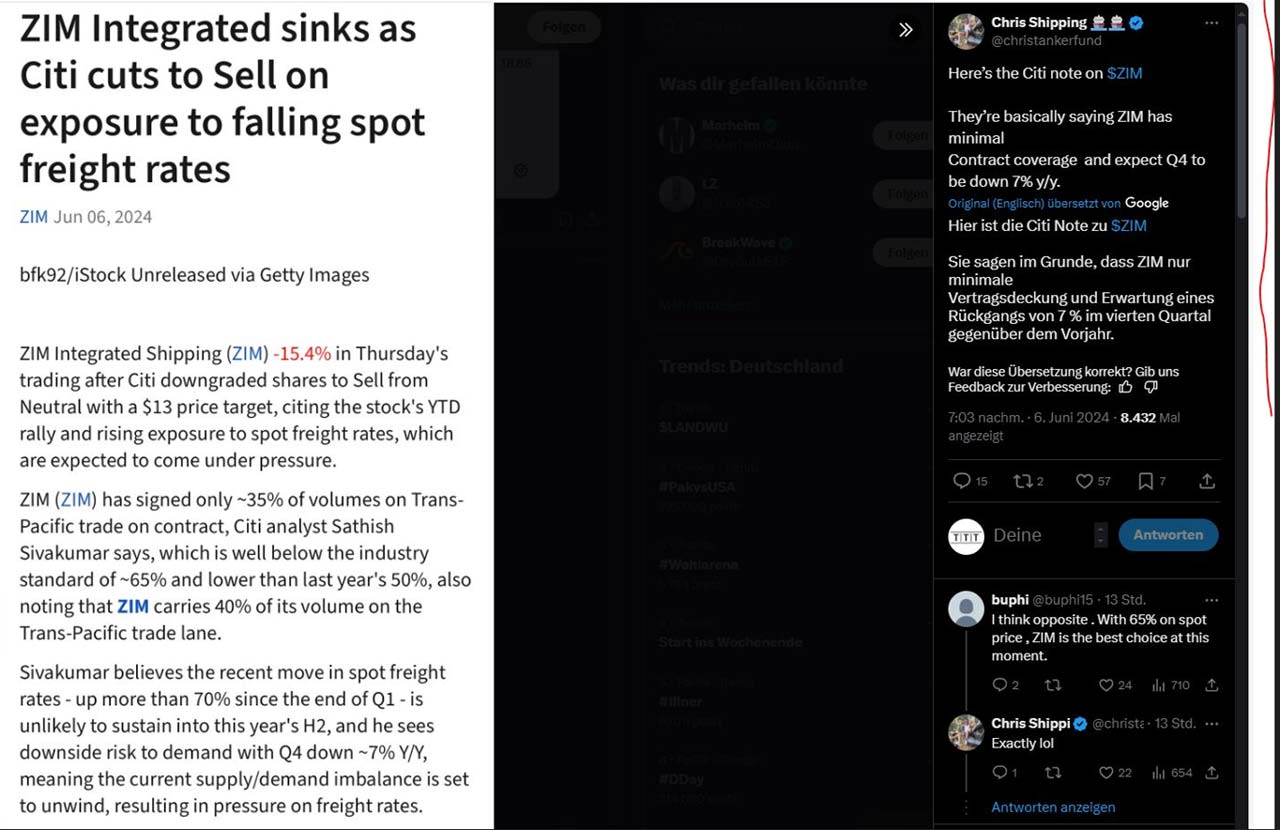Viewport: 1280px width, 830px height.
Task: Expand replies via 'Antworten anzeigen'
Action: pos(1053,807)
